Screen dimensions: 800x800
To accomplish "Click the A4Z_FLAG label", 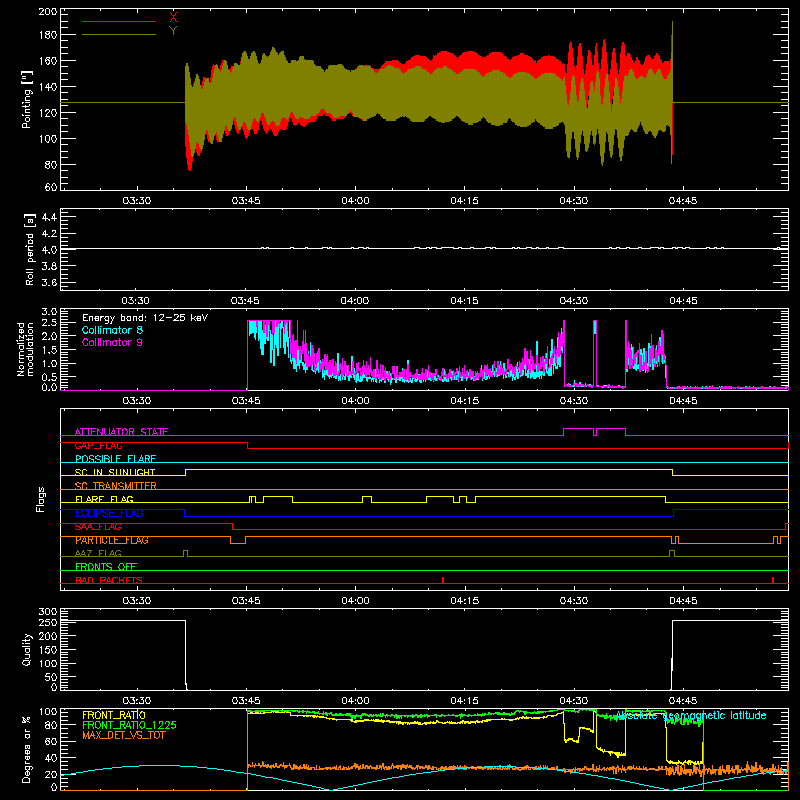I will (x=98, y=553).
